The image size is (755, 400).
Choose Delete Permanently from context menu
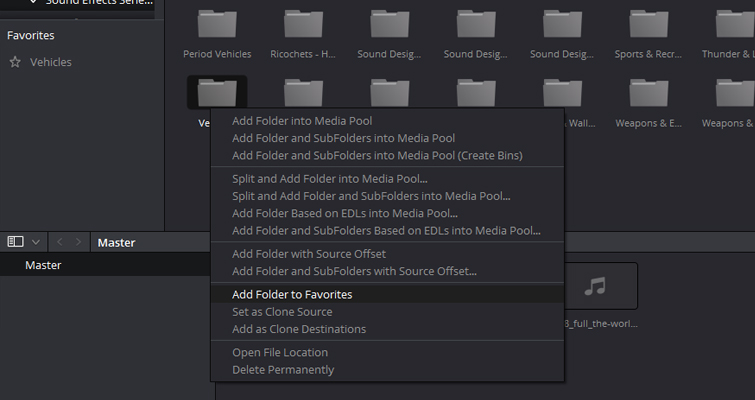[283, 369]
